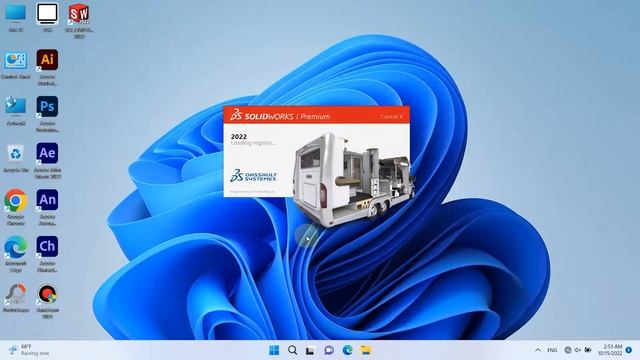640x360 pixels.
Task: Open the Windows Start menu
Action: pyautogui.click(x=274, y=350)
